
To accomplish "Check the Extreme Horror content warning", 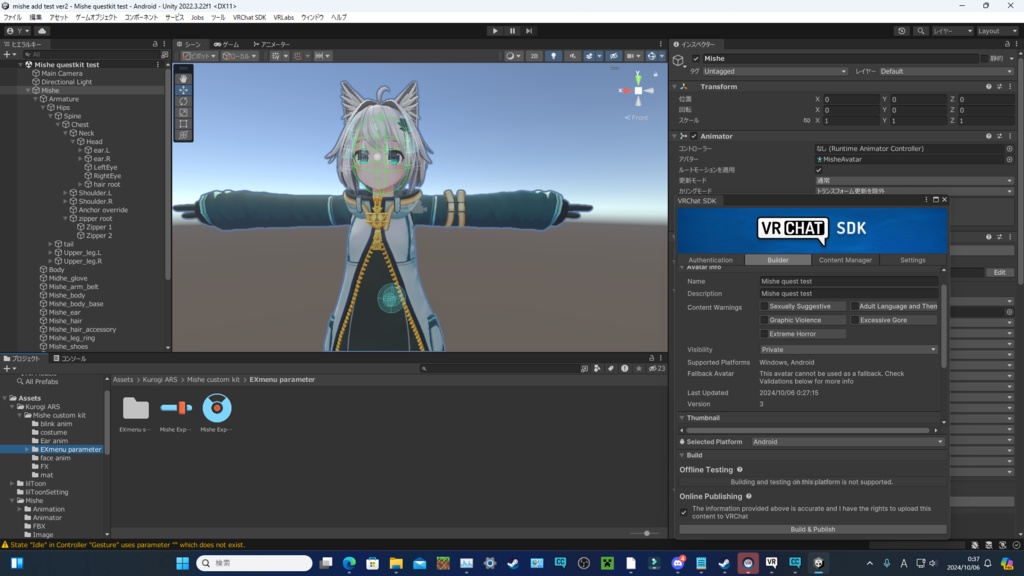I will tap(764, 334).
